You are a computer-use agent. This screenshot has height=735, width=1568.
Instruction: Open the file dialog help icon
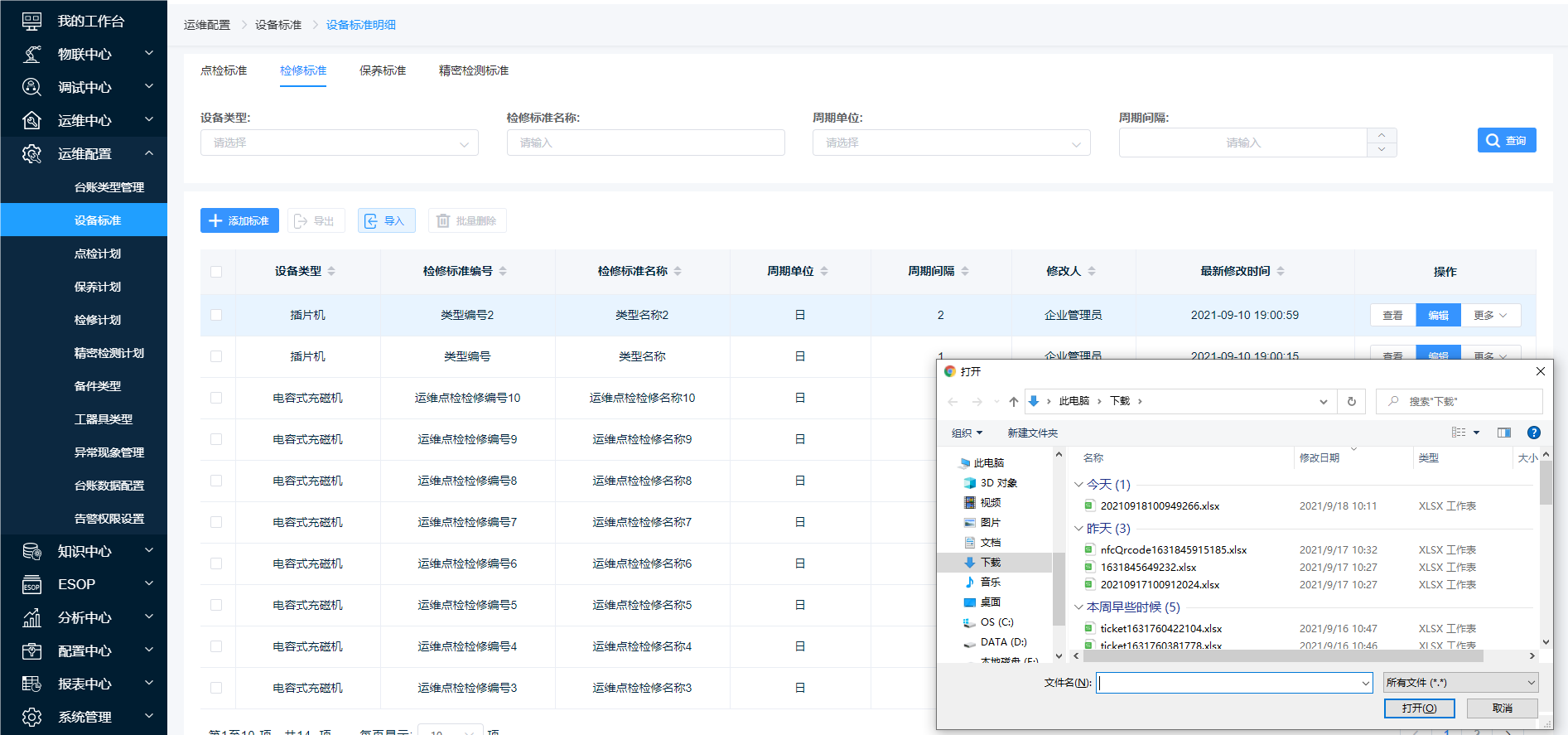[1533, 433]
